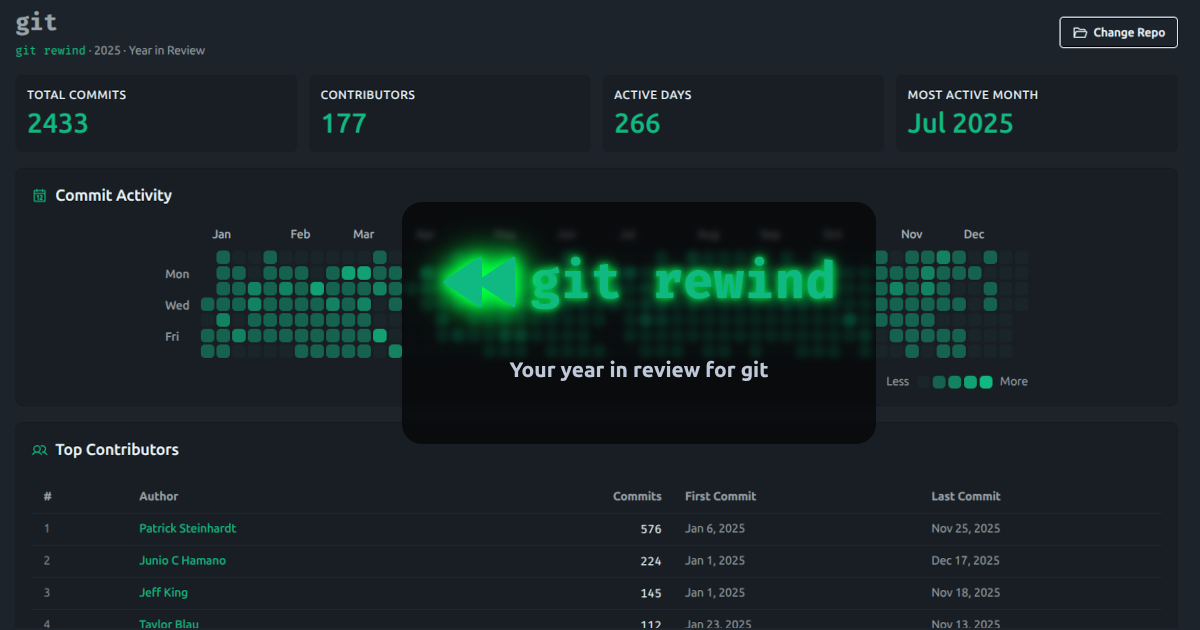Screen dimensions: 1200x630
Task: Click the folder icon inside Change Repo button
Action: [1080, 32]
